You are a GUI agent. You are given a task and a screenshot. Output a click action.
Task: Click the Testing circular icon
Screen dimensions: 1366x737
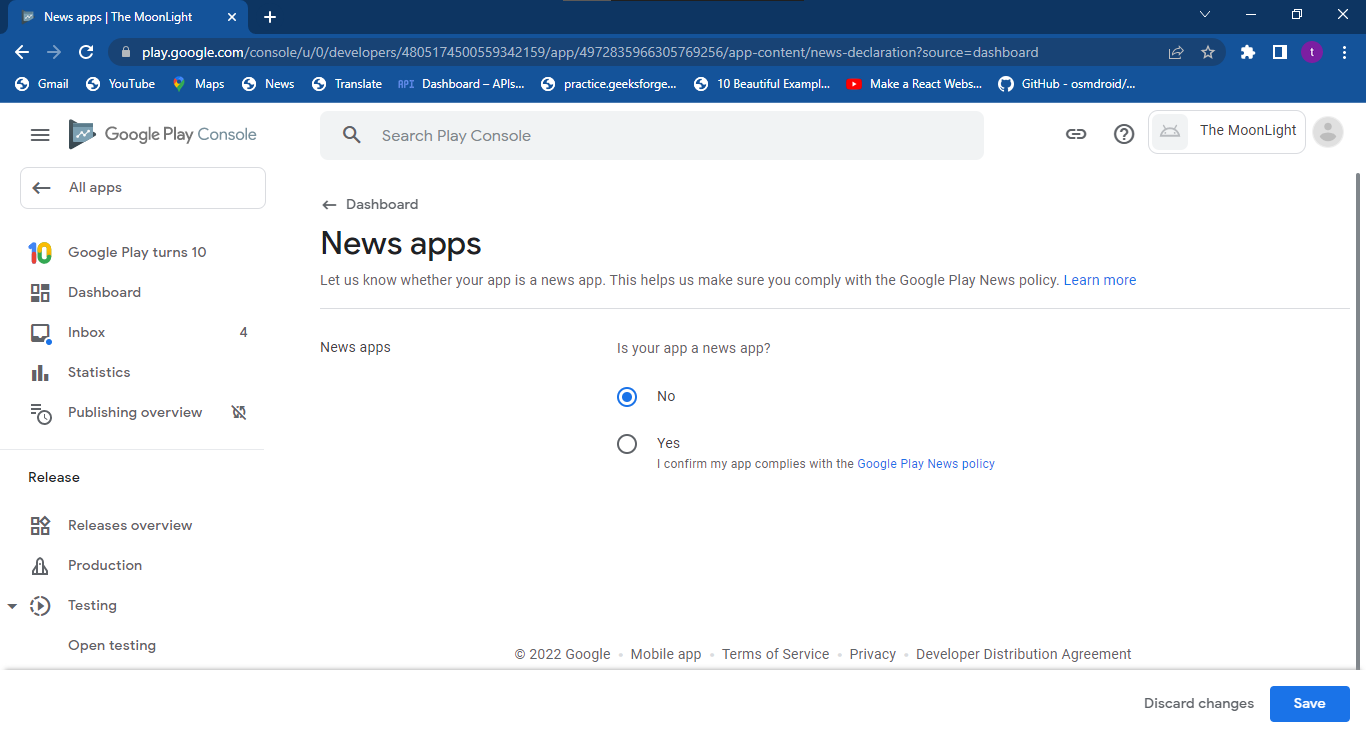click(x=40, y=606)
